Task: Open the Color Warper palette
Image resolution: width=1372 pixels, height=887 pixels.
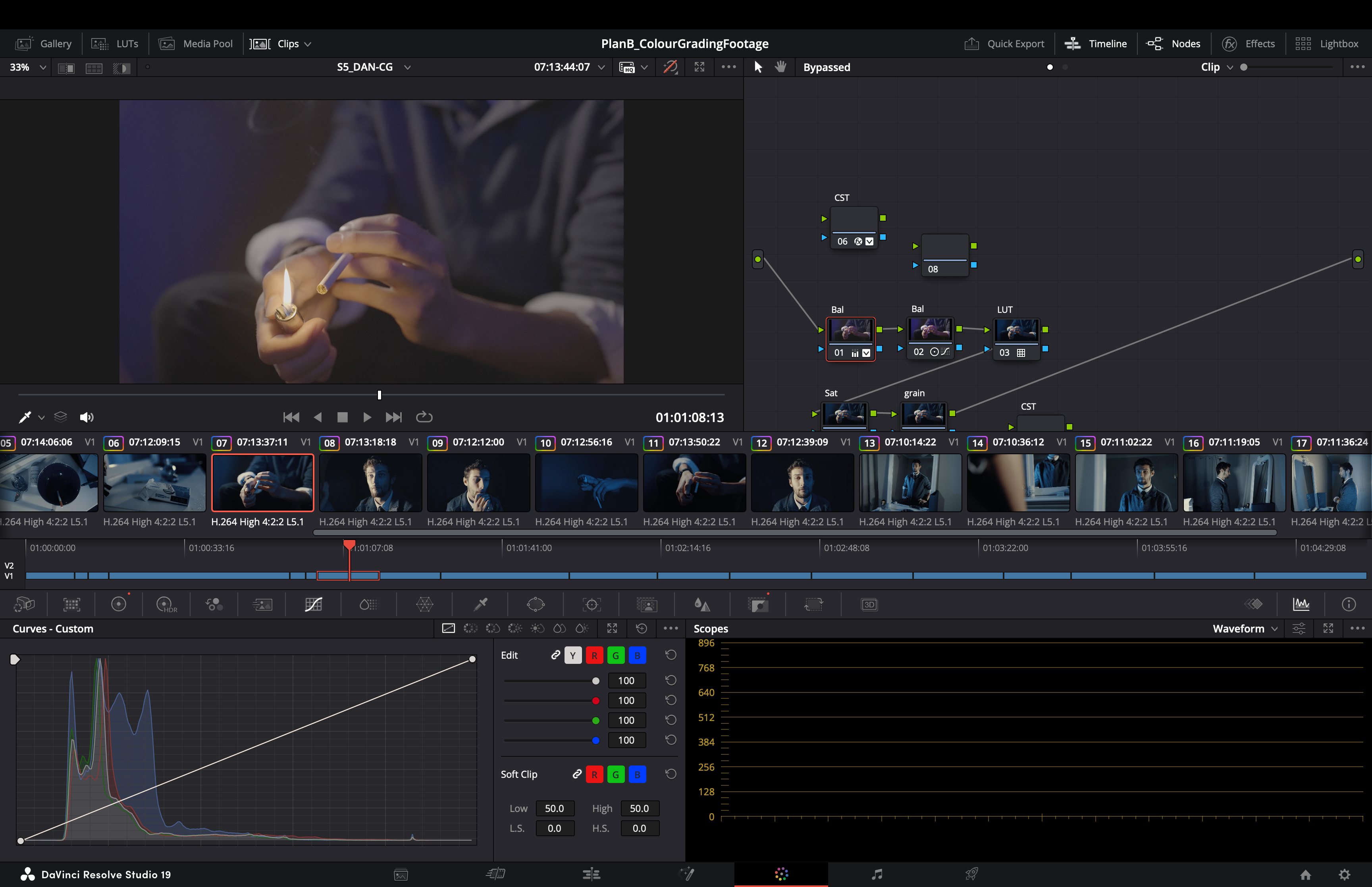Action: point(424,604)
